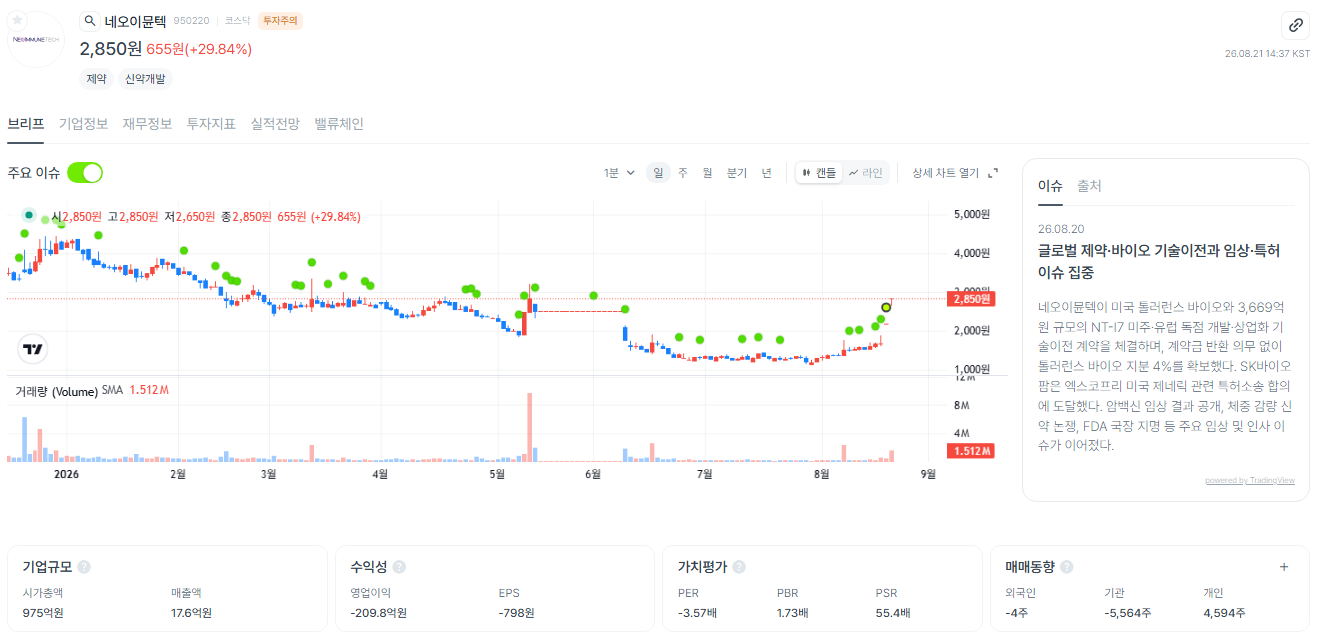Click the 개인 value 4,594주
Viewport: 1317px width, 638px height.
[1224, 612]
